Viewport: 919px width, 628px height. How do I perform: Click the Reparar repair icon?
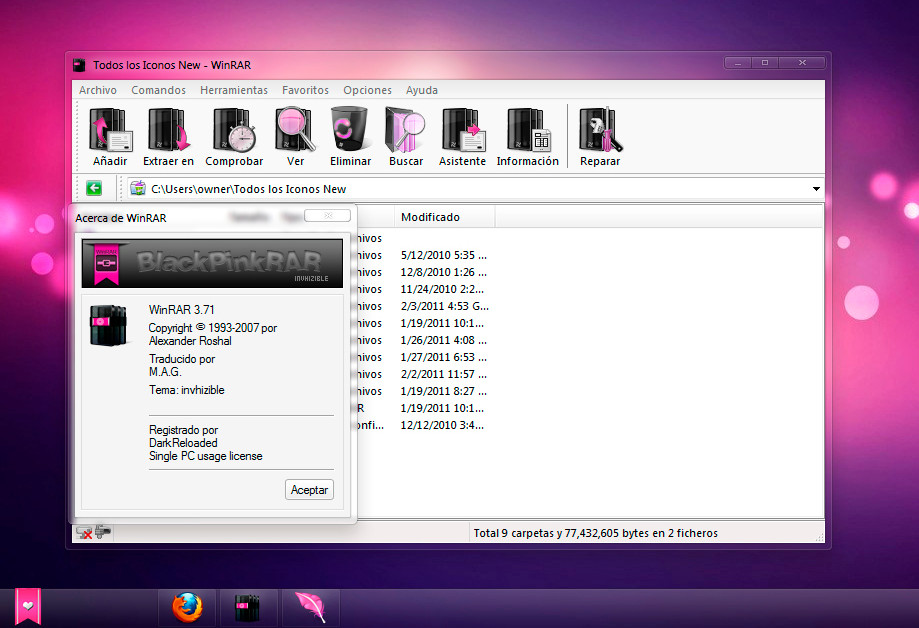click(x=600, y=130)
